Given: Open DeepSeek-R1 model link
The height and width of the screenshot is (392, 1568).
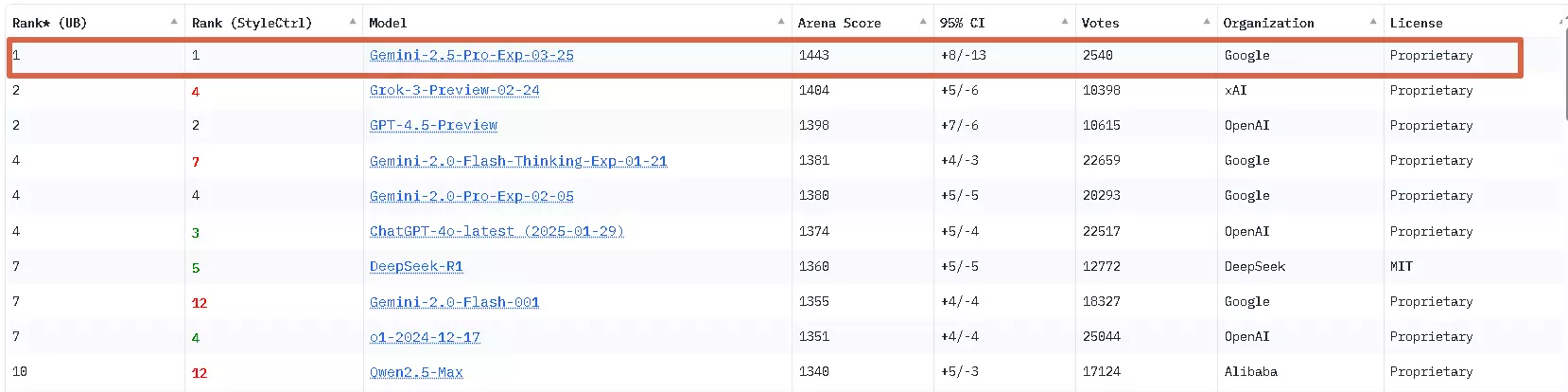Looking at the screenshot, I should pos(416,266).
